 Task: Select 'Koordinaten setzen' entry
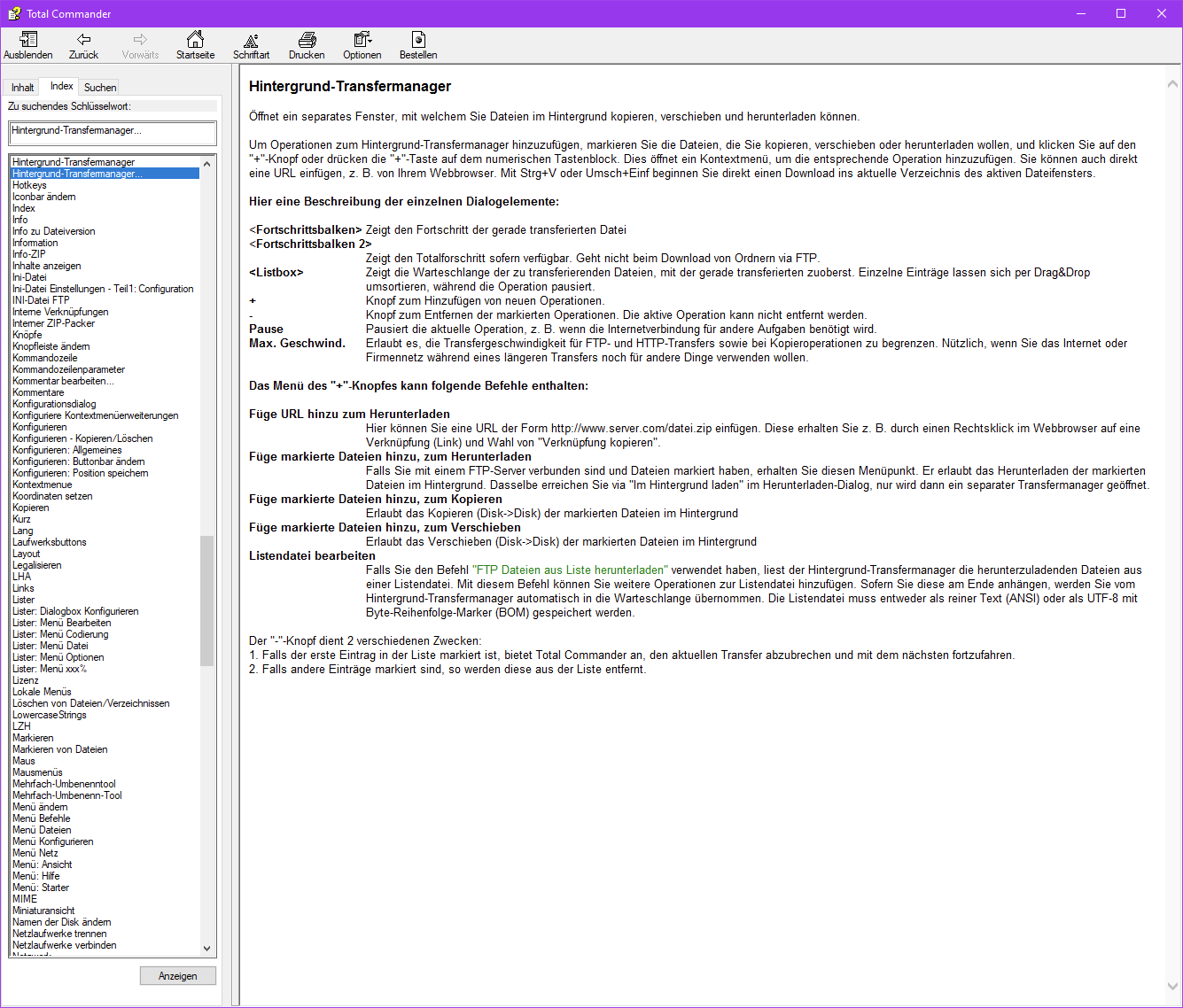(52, 496)
